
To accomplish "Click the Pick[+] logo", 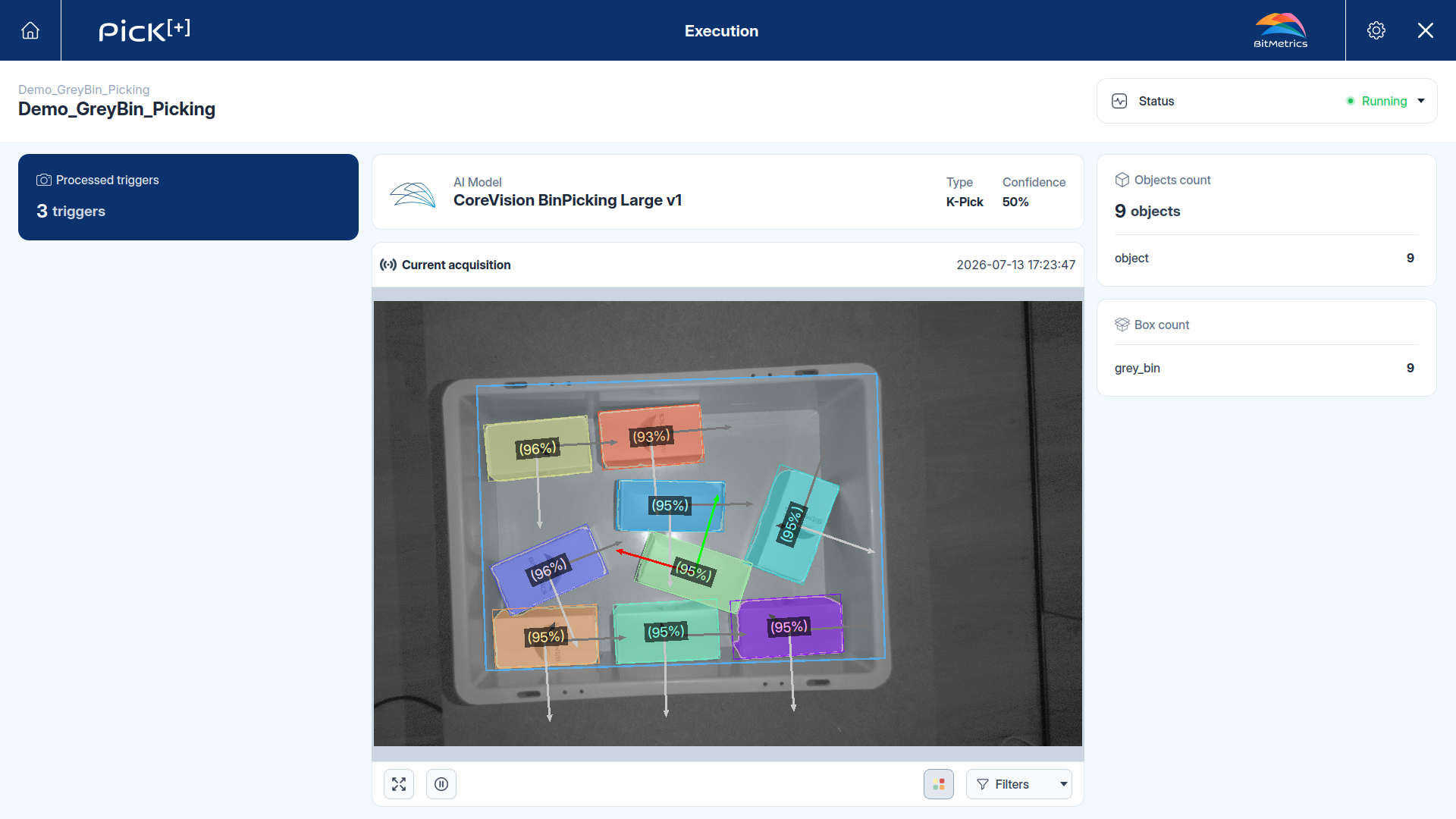I will pos(144,30).
